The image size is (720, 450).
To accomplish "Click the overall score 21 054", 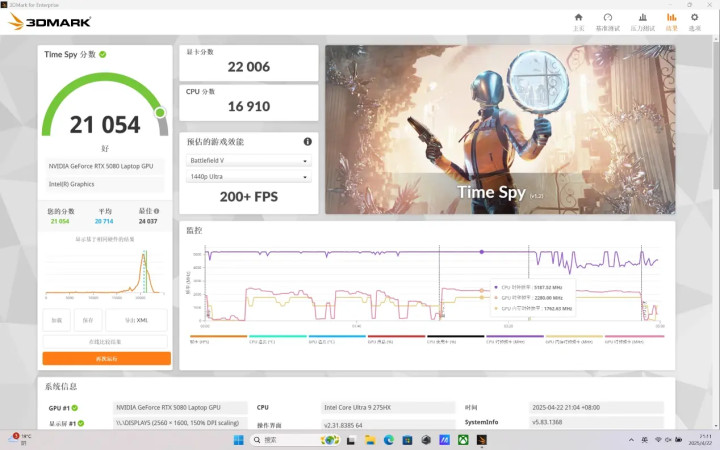I will [x=105, y=125].
